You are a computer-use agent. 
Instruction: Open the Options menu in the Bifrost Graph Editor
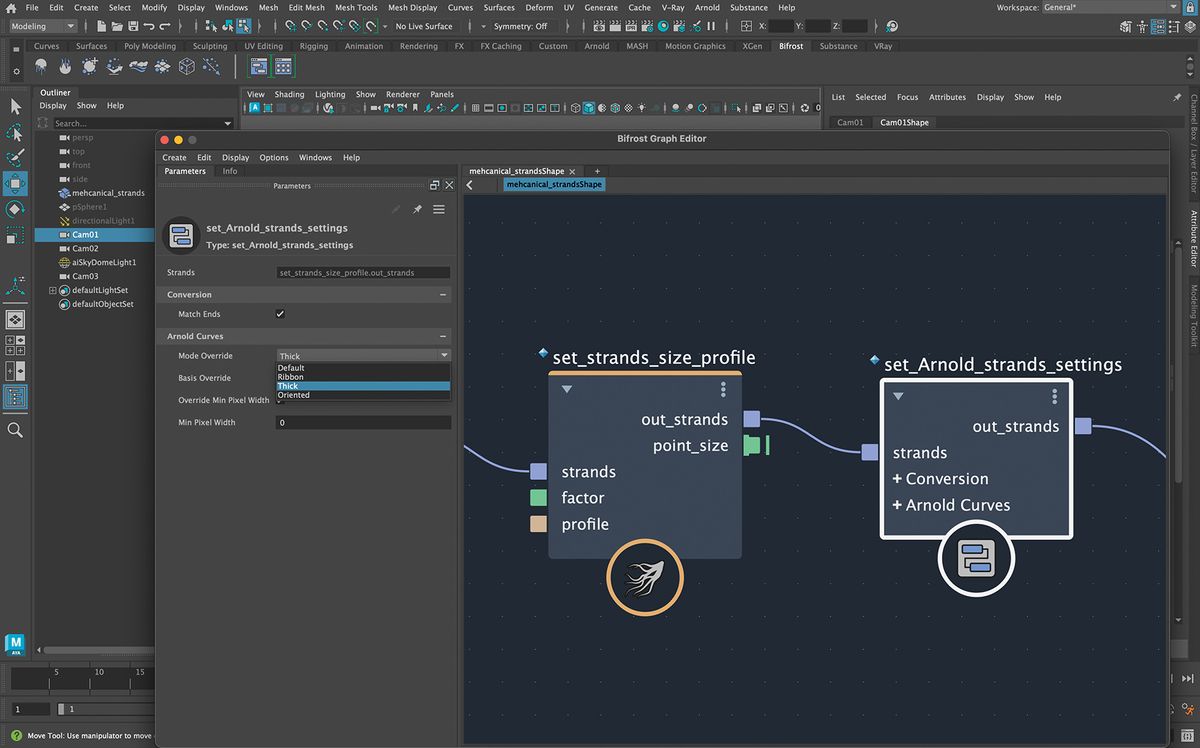(274, 157)
